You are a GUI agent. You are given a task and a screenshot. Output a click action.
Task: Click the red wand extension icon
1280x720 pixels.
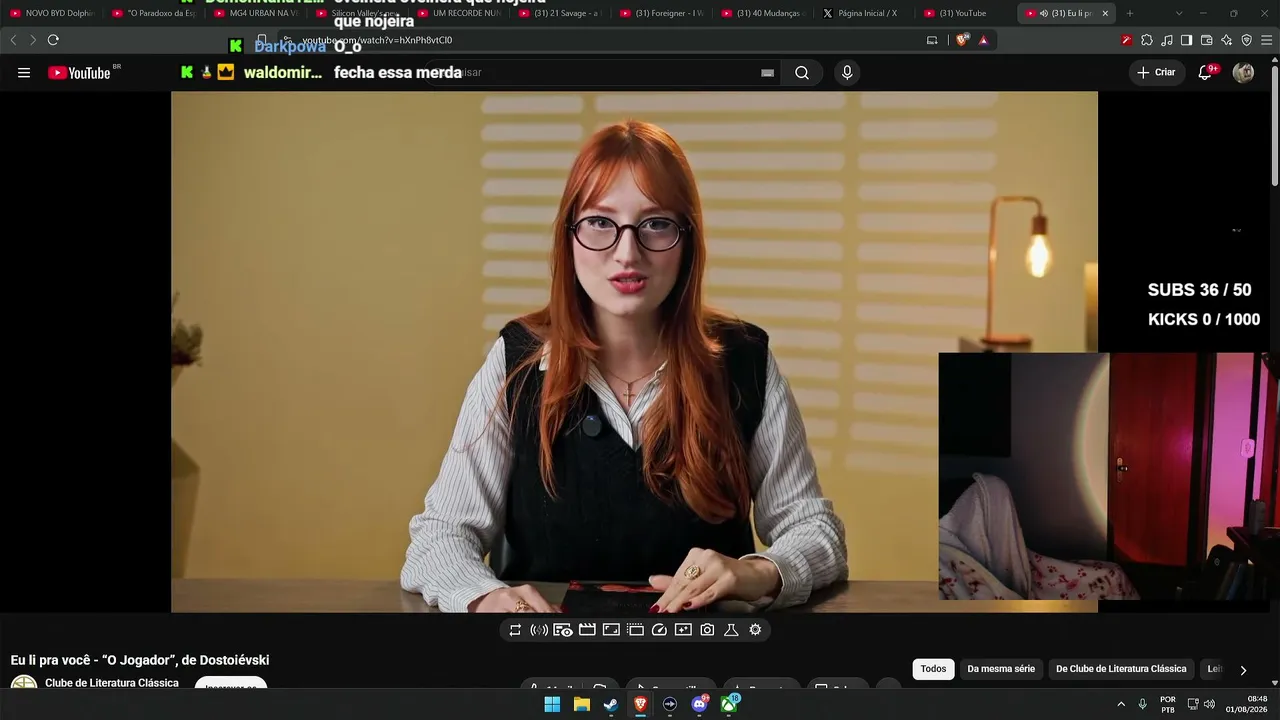click(x=1127, y=40)
